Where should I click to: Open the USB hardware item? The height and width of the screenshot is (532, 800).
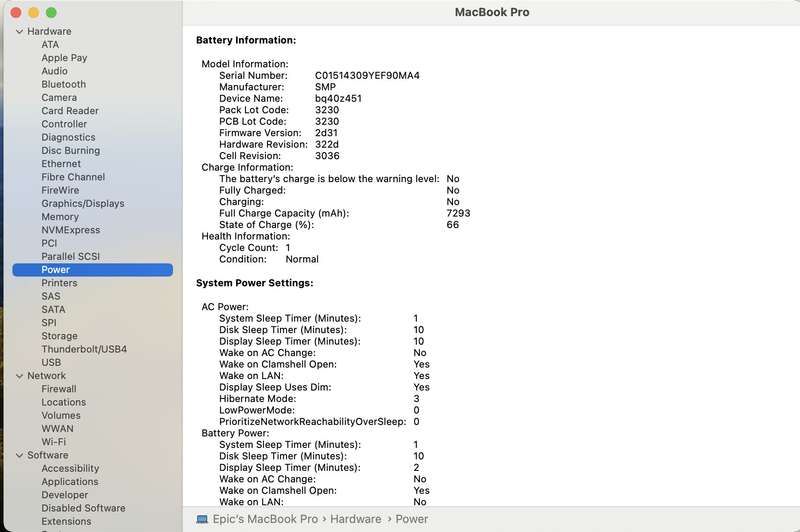[51, 363]
